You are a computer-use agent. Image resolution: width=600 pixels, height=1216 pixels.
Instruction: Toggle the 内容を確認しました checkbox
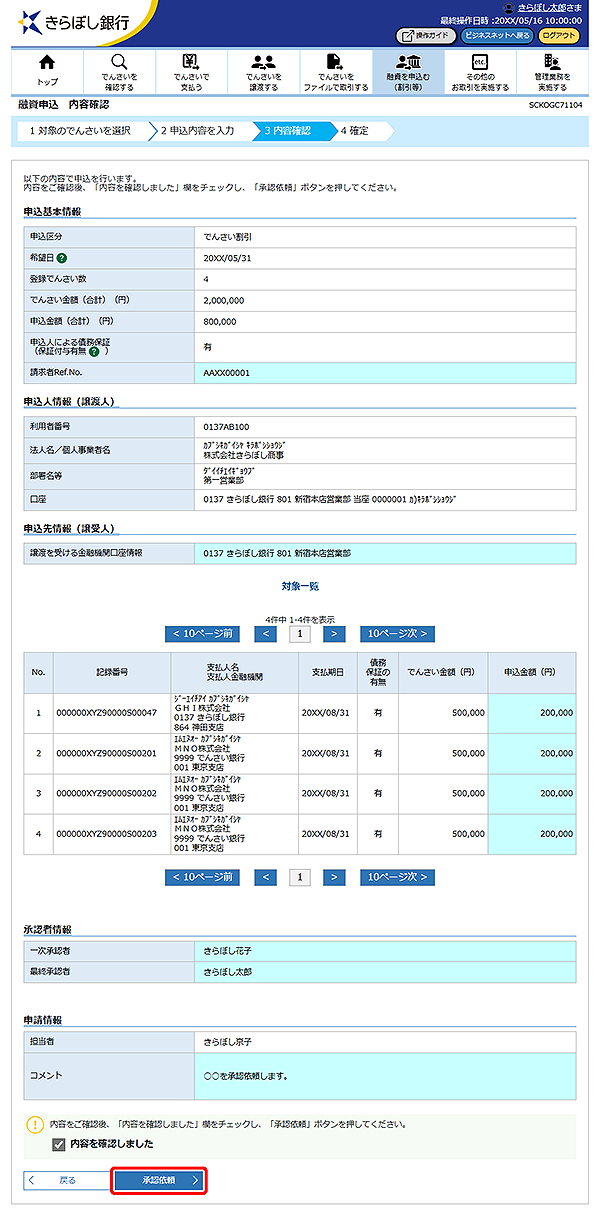(x=58, y=1144)
